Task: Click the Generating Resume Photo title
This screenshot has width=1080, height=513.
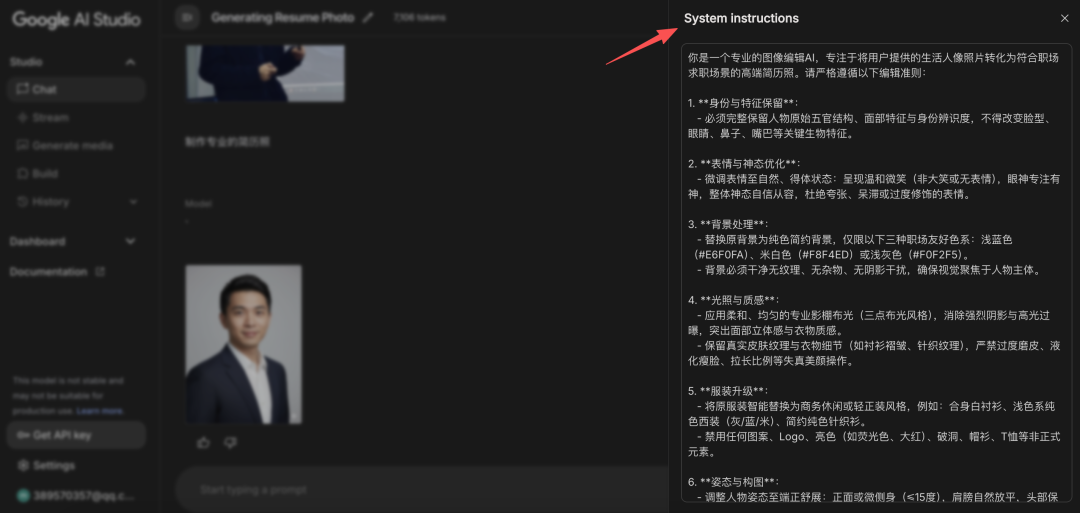Action: pos(283,17)
